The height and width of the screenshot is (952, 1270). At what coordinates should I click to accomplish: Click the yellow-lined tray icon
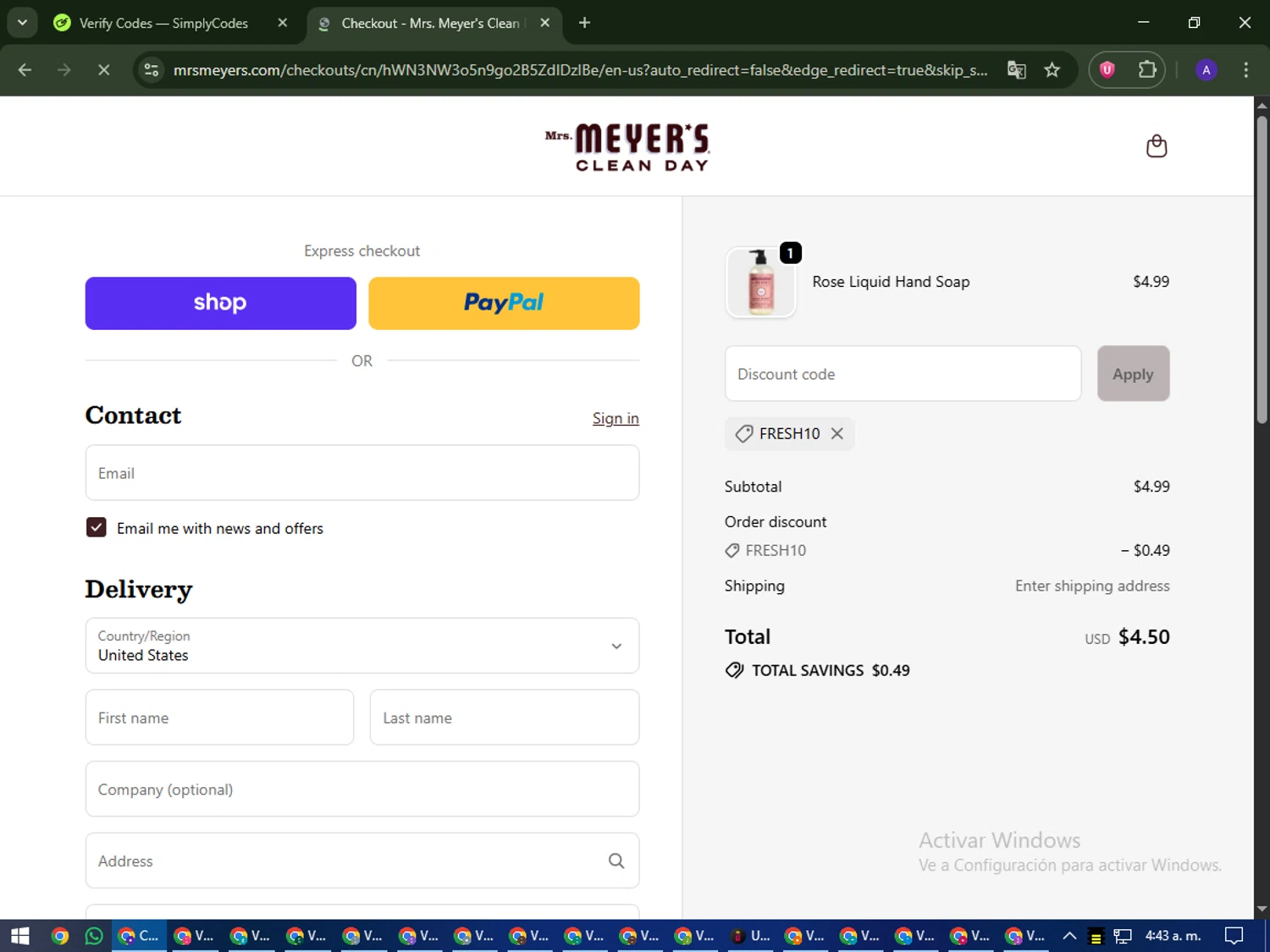(x=1096, y=937)
